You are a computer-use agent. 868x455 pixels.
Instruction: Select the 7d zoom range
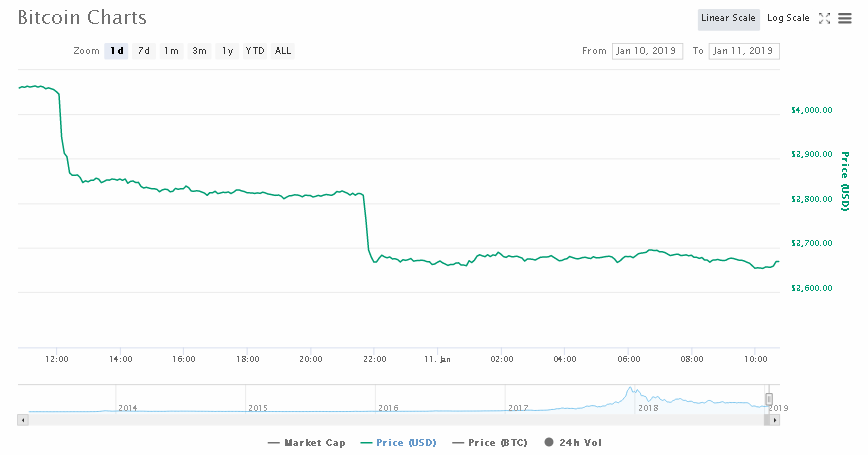pos(144,51)
